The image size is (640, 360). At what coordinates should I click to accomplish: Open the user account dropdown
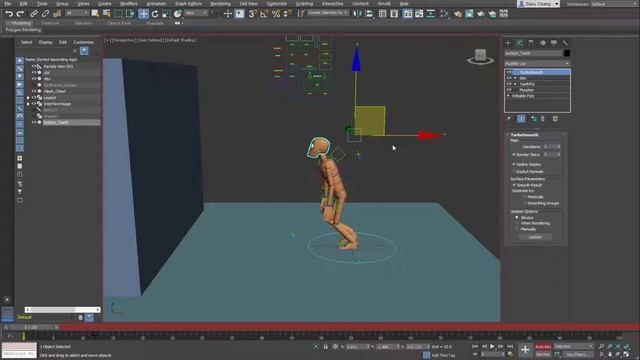coord(538,4)
